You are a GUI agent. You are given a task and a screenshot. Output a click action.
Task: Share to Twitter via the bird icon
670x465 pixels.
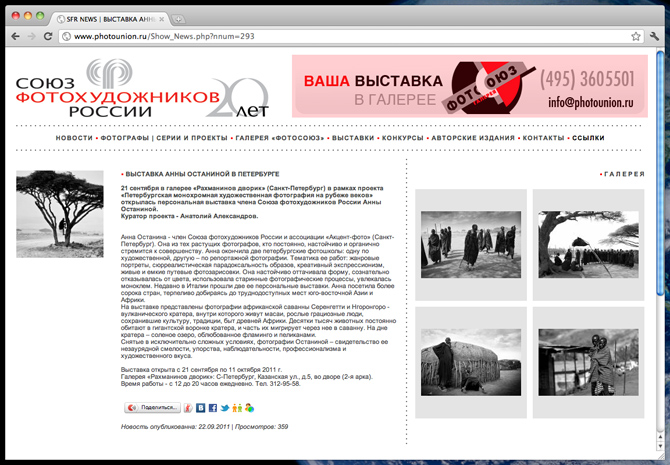(225, 408)
